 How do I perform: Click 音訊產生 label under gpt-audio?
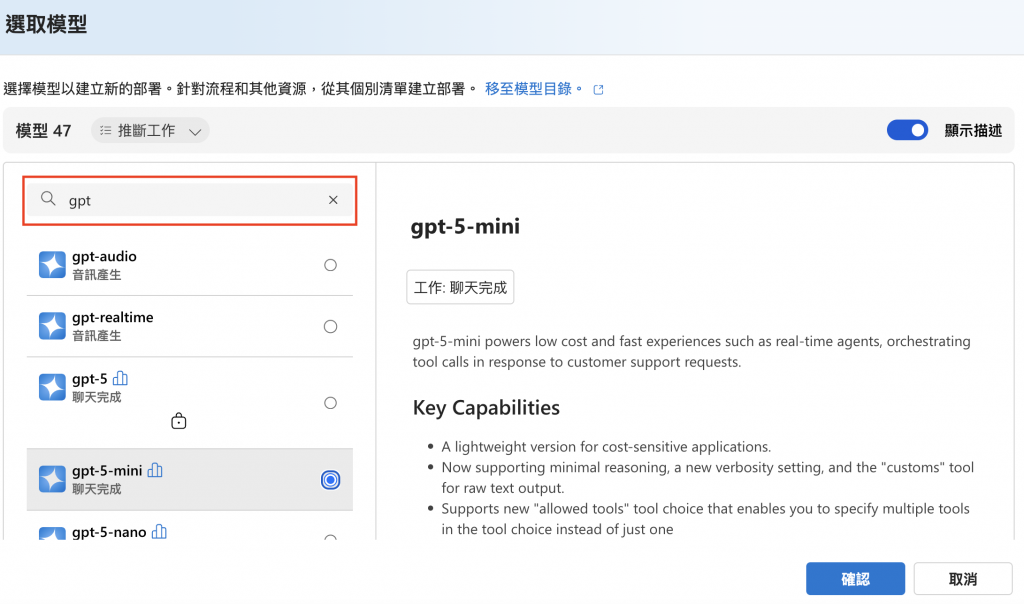click(97, 275)
